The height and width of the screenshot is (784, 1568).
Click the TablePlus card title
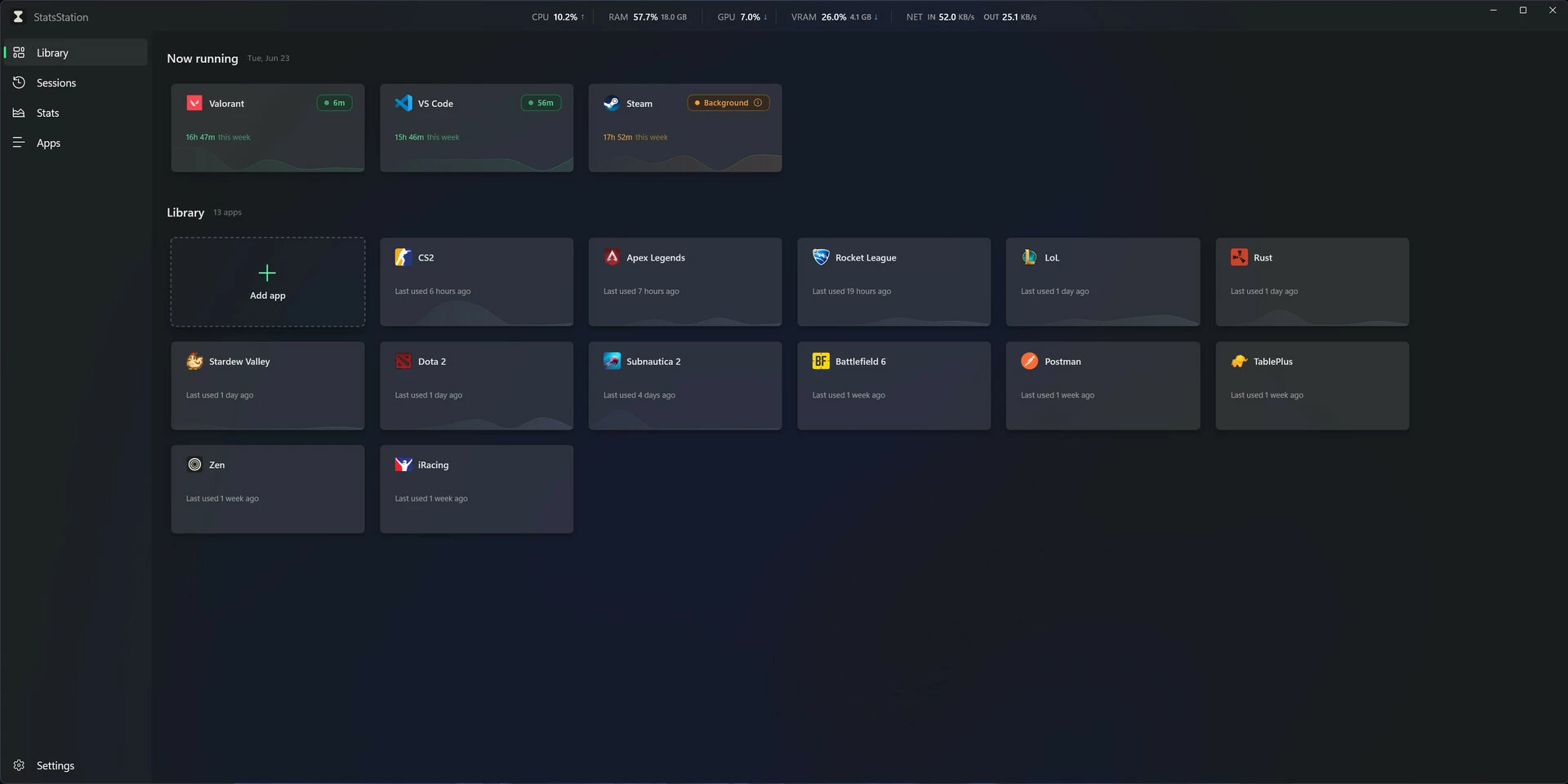1273,362
